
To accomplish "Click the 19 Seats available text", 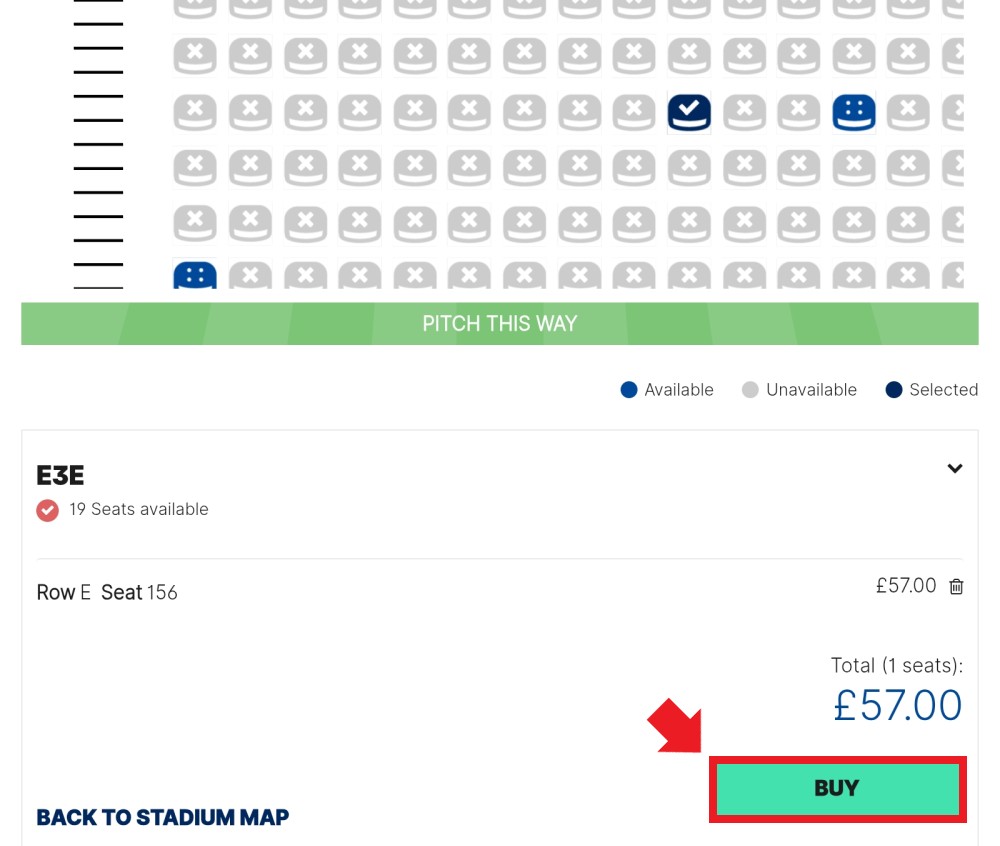I will (x=139, y=509).
